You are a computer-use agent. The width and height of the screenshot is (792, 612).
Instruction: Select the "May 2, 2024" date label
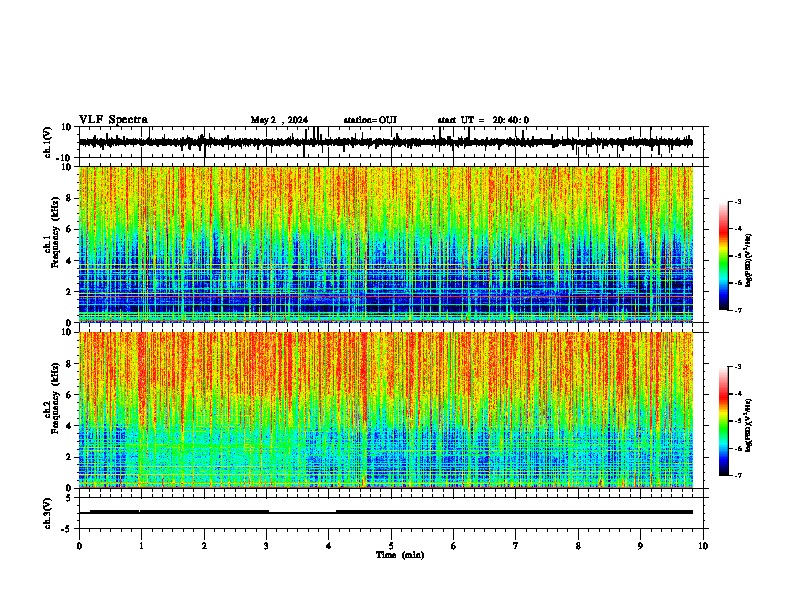point(279,120)
